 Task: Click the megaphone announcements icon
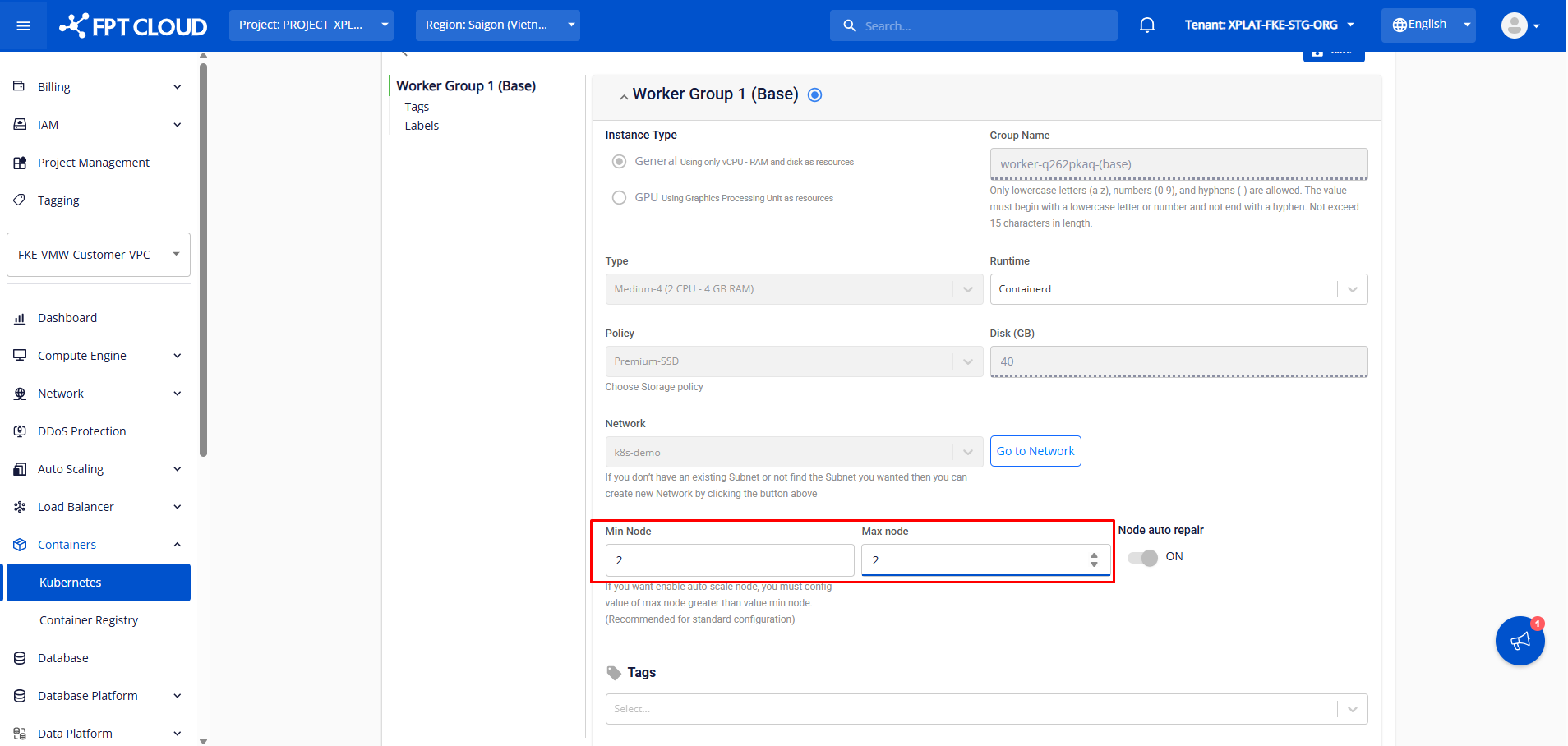coord(1520,641)
